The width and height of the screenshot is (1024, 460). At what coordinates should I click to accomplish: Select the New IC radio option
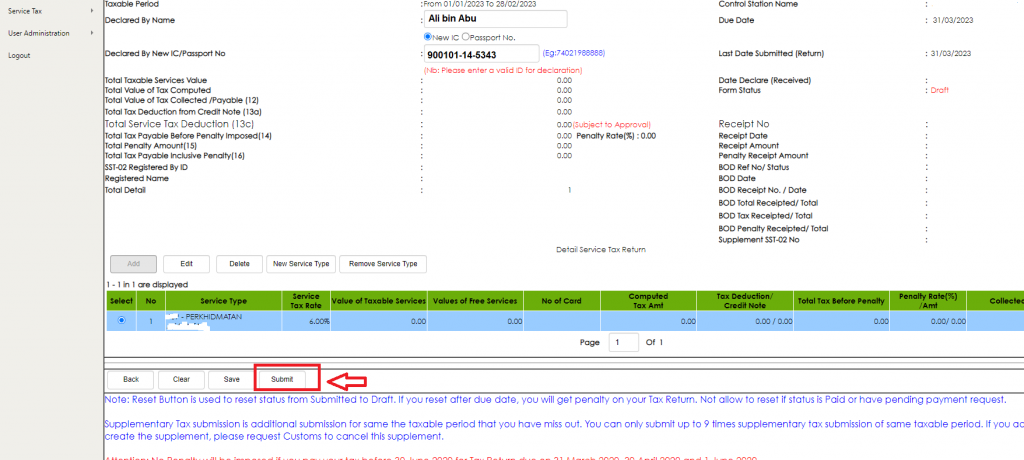[x=429, y=36]
